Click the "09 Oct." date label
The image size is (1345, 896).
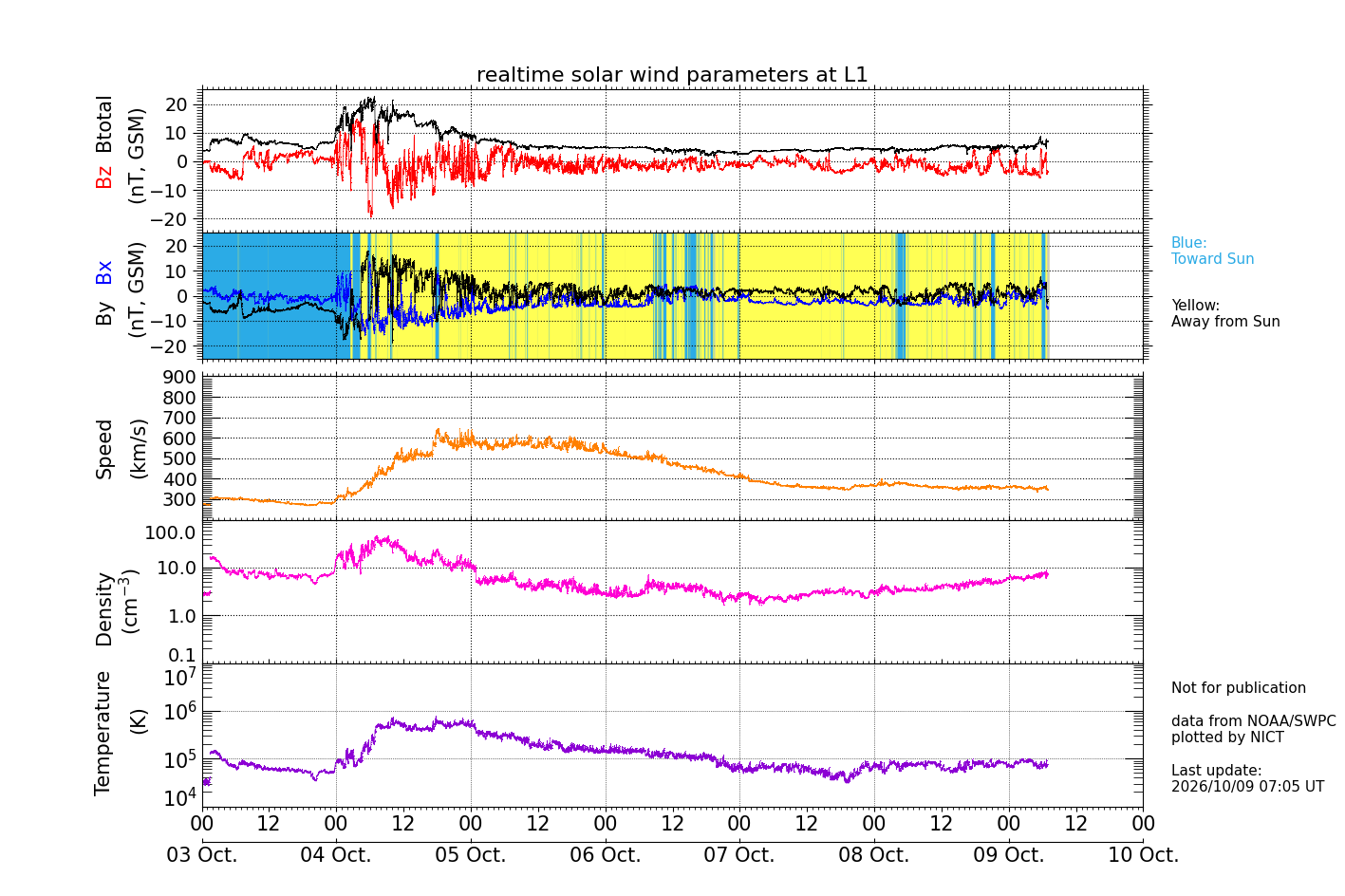(1008, 854)
